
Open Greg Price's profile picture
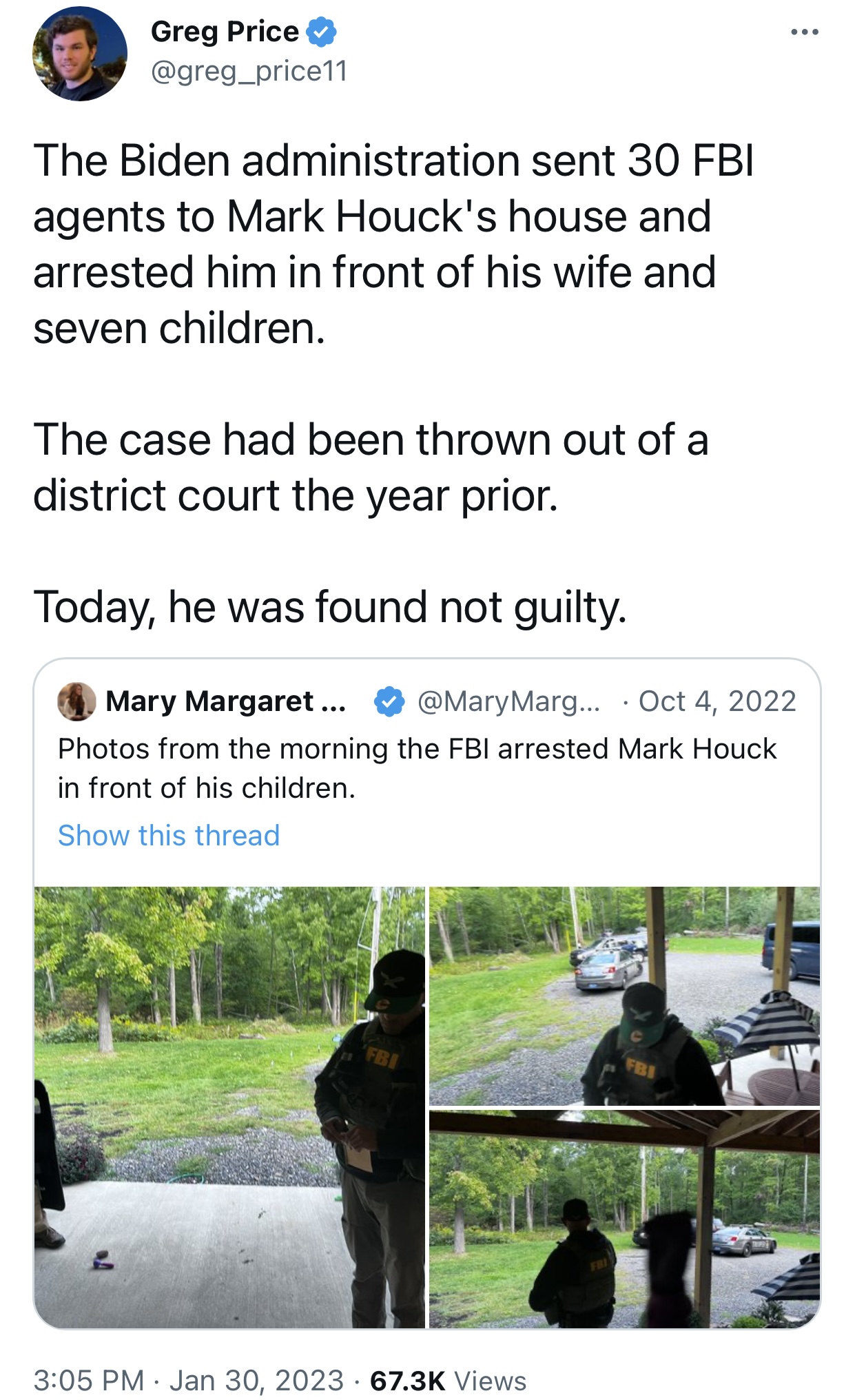(79, 54)
